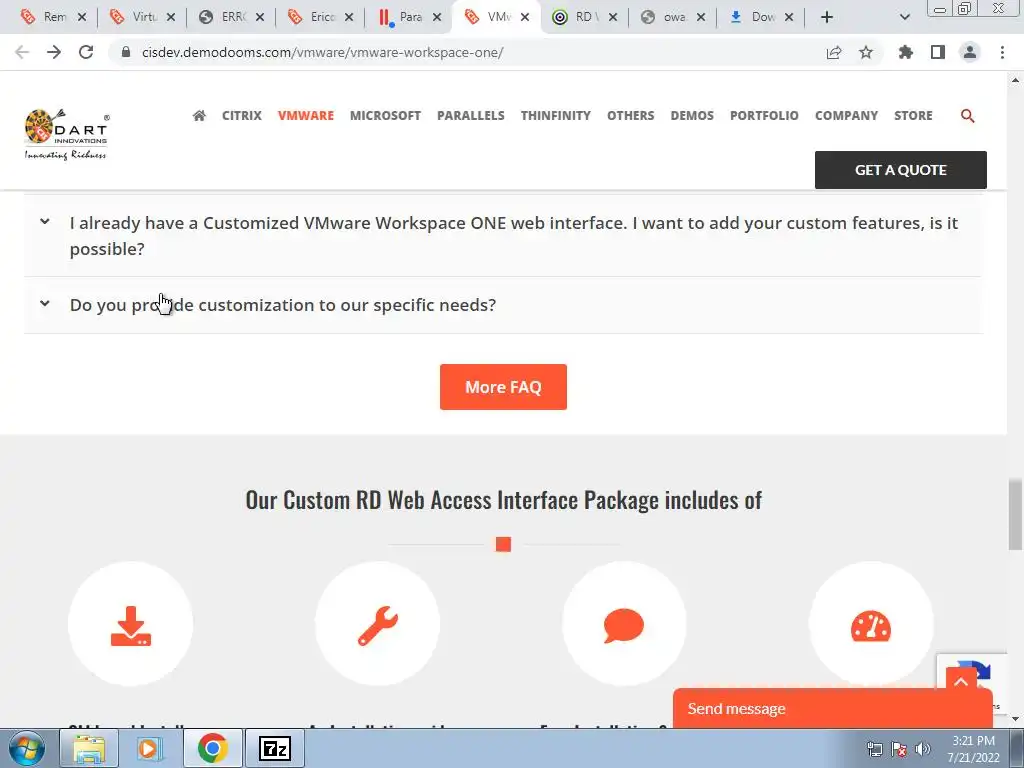Click the home icon in site navigation
The width and height of the screenshot is (1024, 768).
pos(199,116)
